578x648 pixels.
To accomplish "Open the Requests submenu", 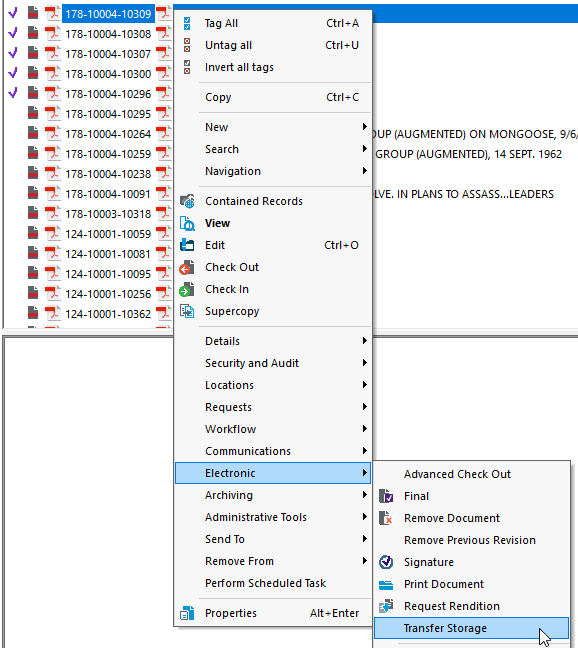I will tap(273, 407).
